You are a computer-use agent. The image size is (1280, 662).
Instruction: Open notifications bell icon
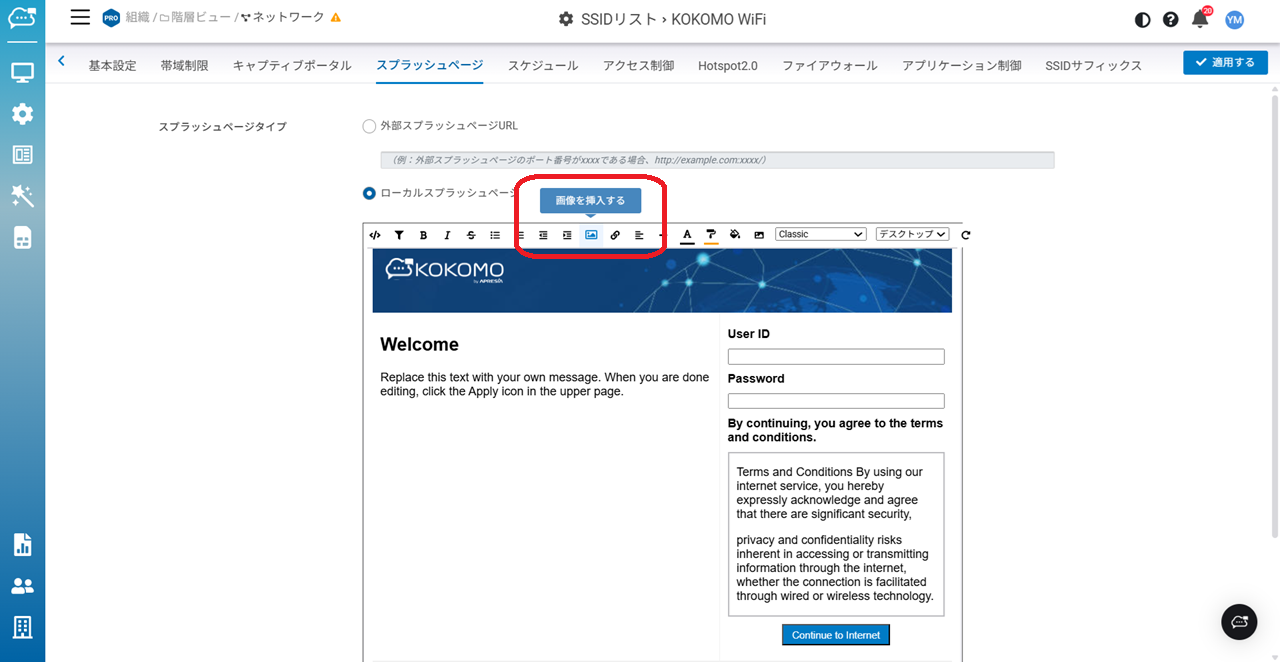1200,19
